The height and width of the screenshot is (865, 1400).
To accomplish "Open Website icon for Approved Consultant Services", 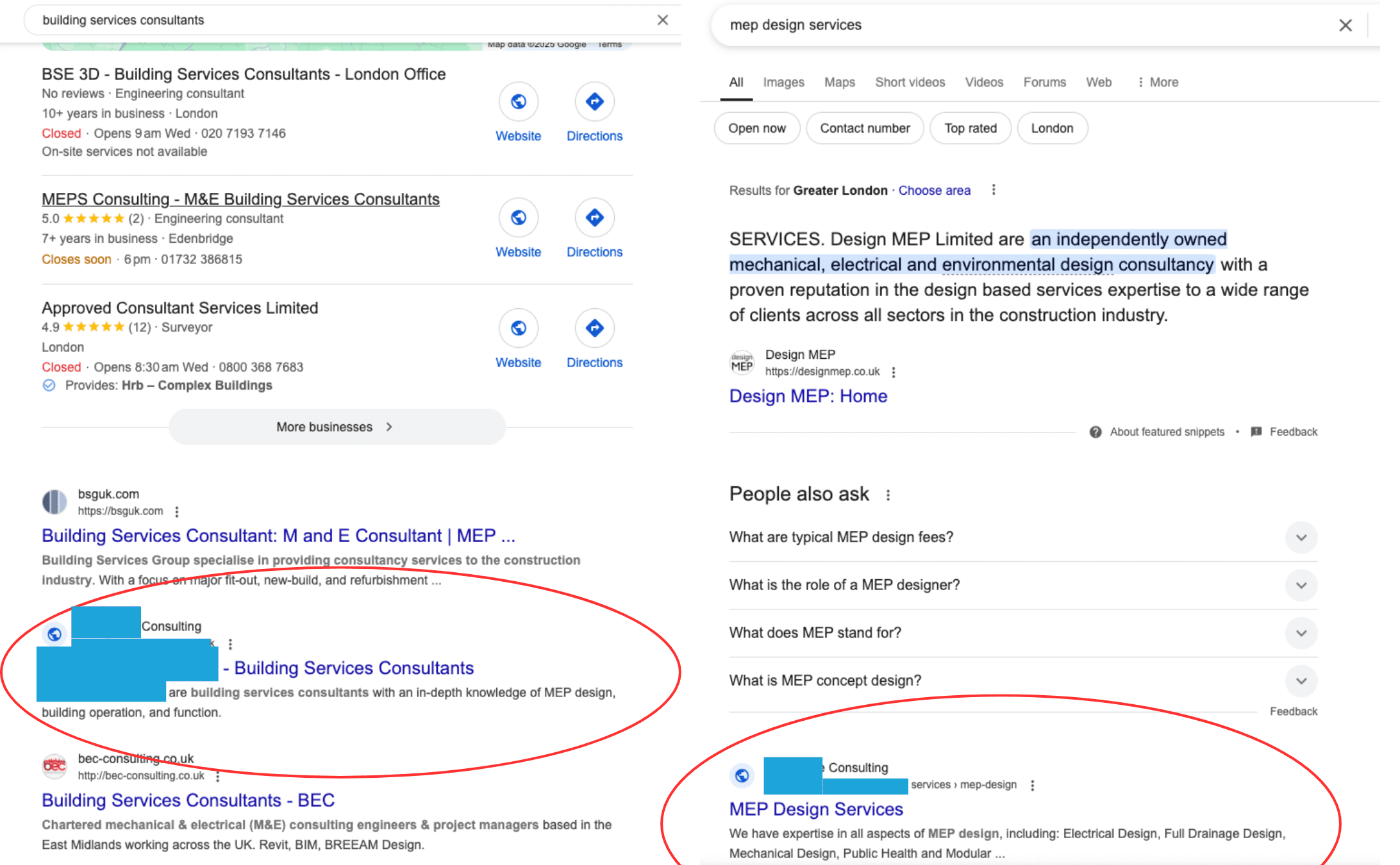I will coord(518,329).
